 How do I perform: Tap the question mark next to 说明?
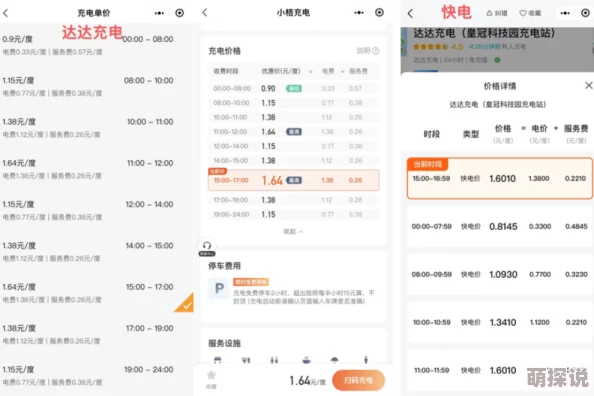coord(375,51)
